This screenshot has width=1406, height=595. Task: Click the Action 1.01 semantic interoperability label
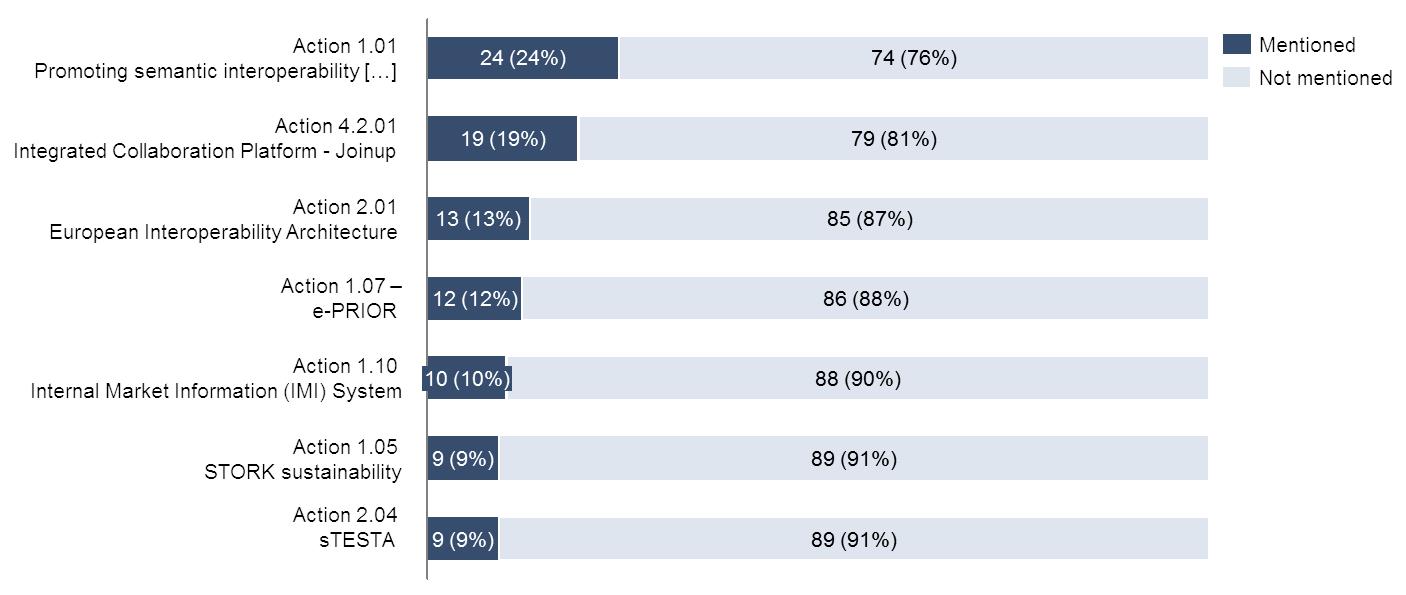point(216,59)
